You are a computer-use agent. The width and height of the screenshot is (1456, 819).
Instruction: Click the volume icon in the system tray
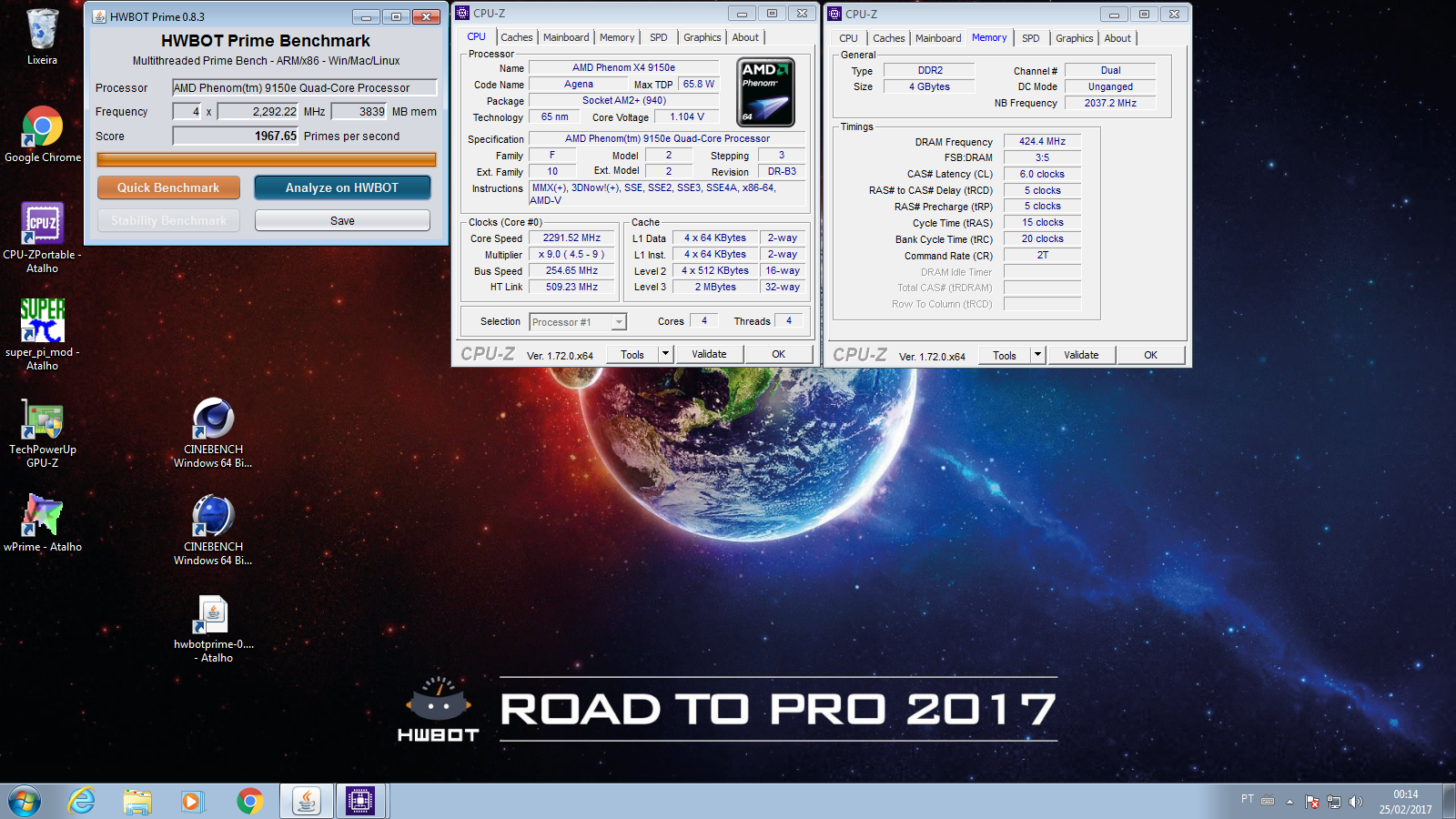coord(1356,802)
